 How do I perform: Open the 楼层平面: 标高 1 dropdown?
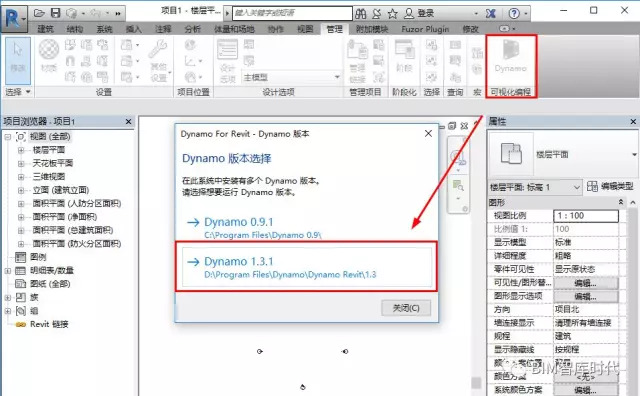coord(535,187)
